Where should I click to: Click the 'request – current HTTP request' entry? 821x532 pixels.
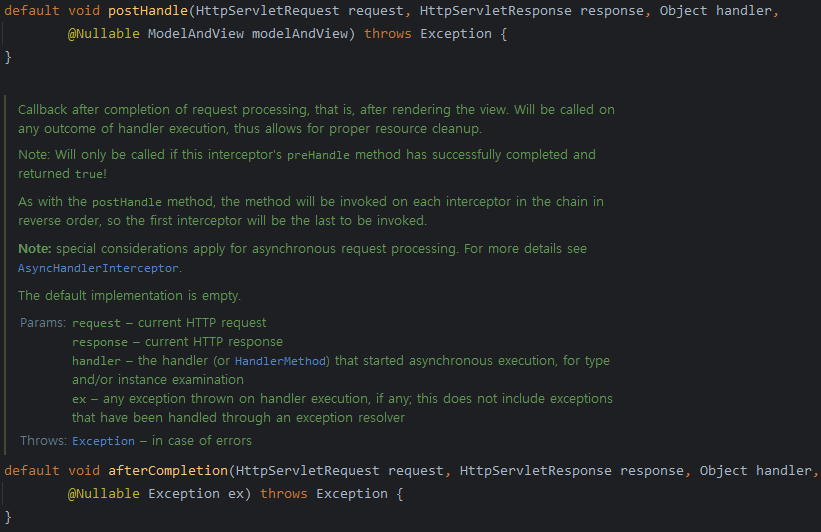(169, 323)
